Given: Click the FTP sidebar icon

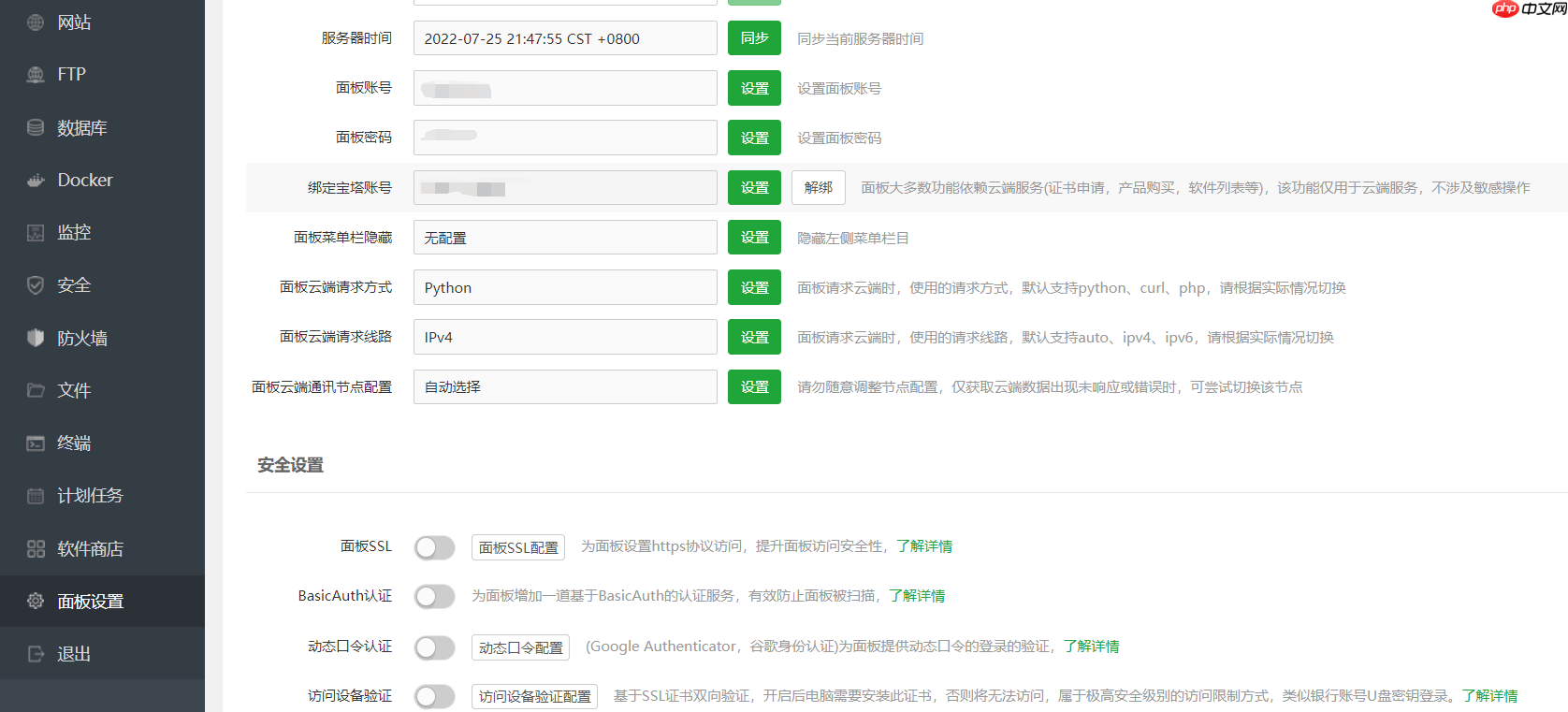Looking at the screenshot, I should pos(36,75).
